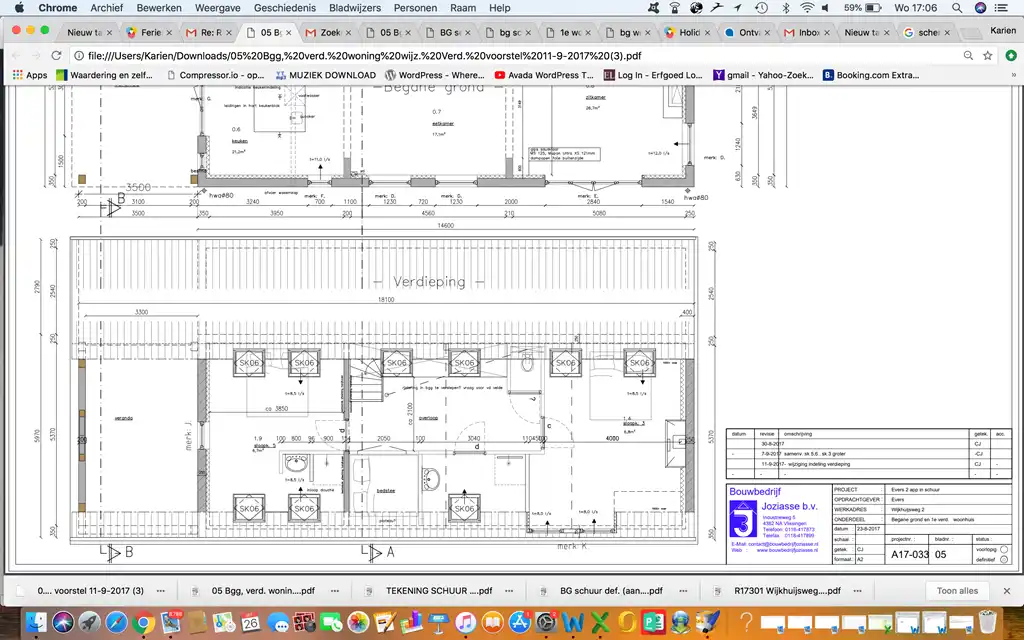1024x640 pixels.
Task: Click Toon alles downloads button
Action: 957,590
